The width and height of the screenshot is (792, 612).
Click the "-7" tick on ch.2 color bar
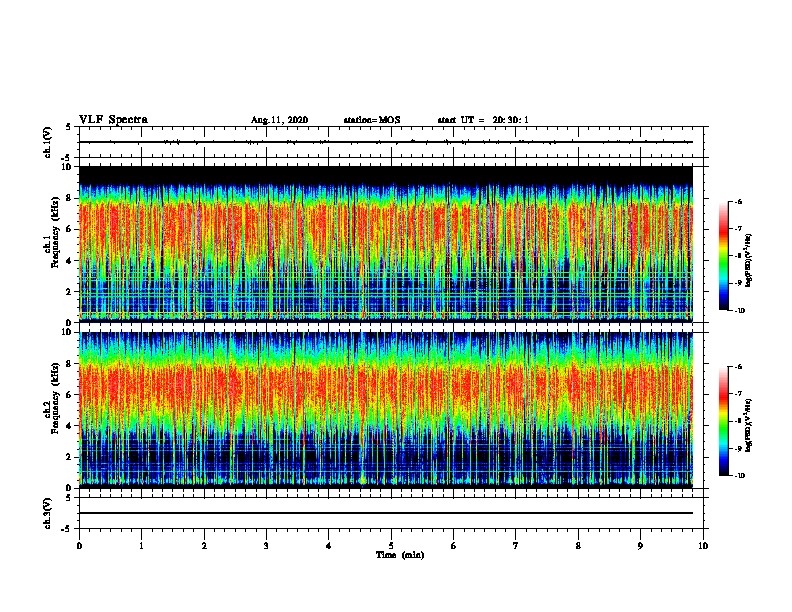click(x=737, y=394)
